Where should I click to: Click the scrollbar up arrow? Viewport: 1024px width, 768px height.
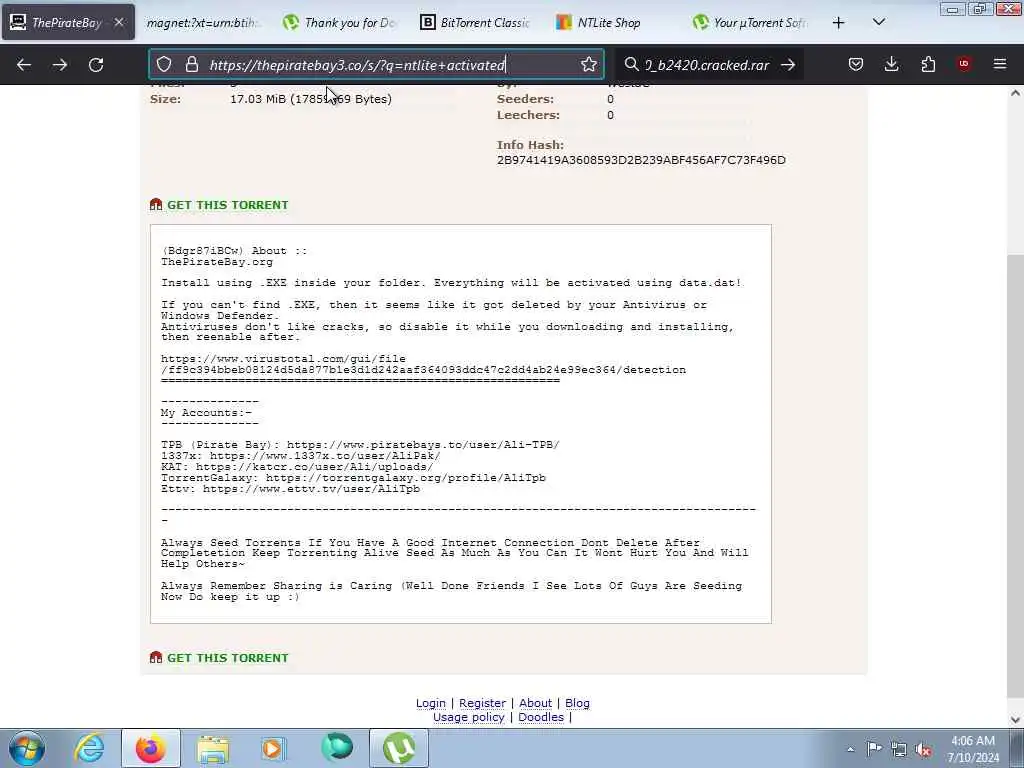(1015, 93)
